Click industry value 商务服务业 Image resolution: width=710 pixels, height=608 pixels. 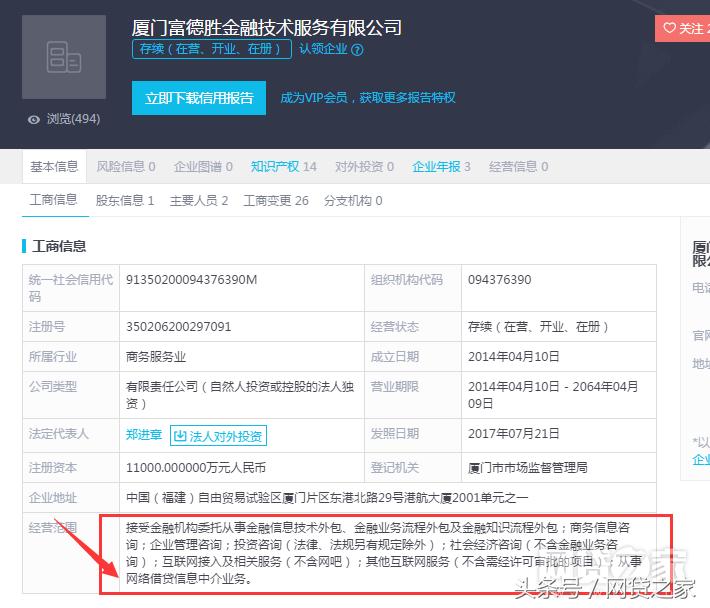156,356
